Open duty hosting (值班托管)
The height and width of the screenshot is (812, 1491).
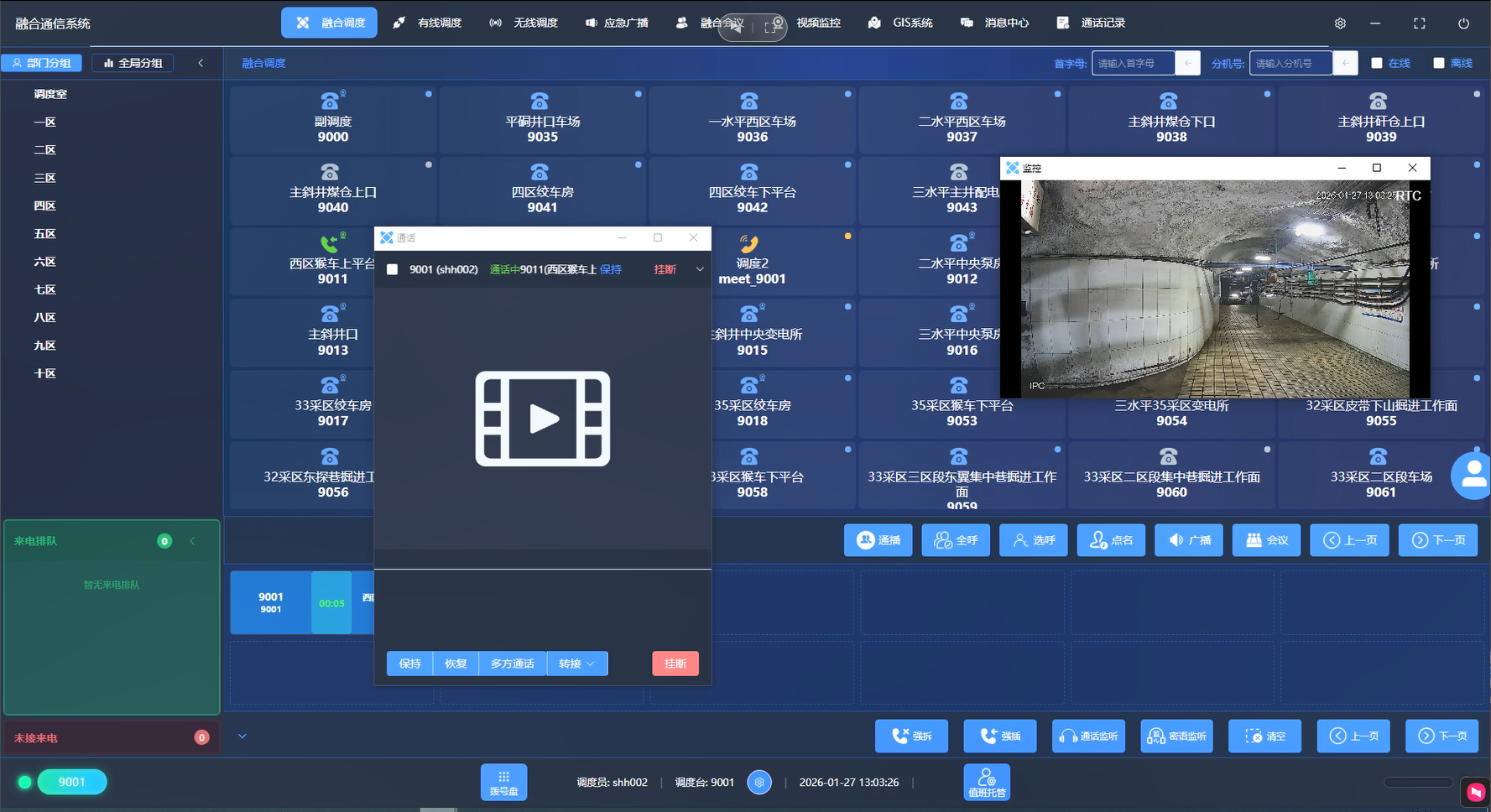pos(987,782)
